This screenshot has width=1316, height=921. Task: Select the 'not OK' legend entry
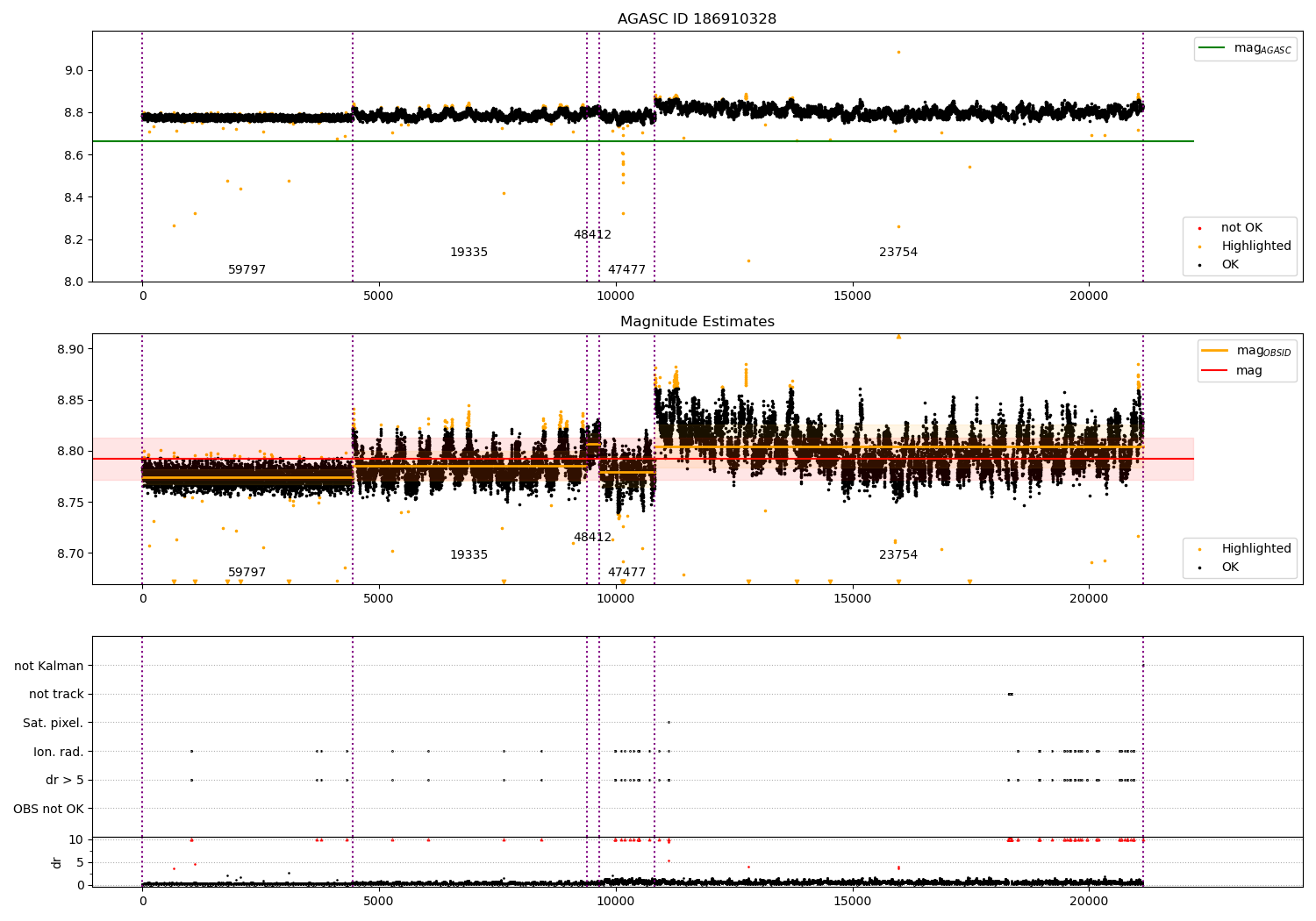click(x=1241, y=228)
